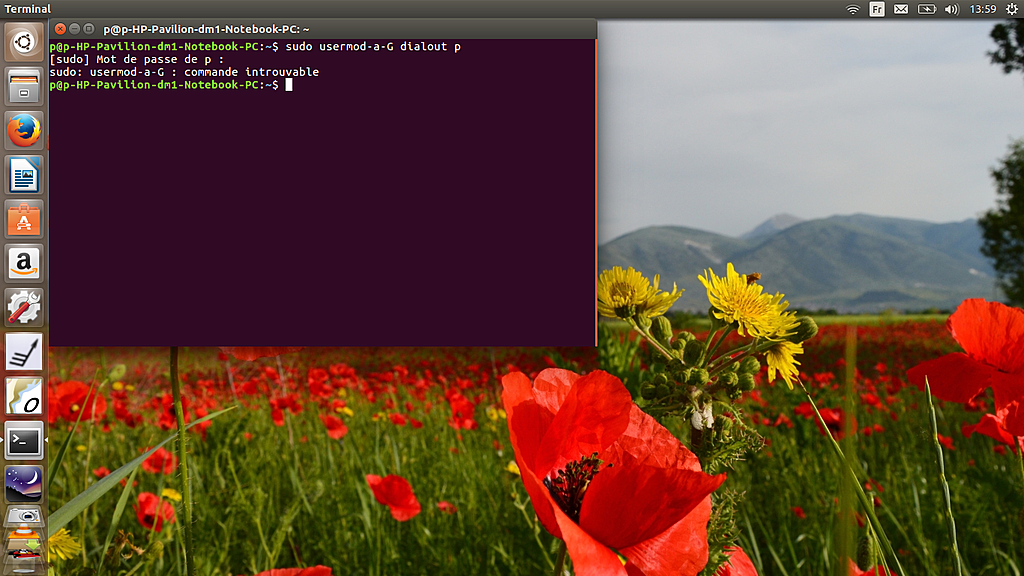1024x576 pixels.
Task: Minimize the terminal window
Action: tap(74, 29)
